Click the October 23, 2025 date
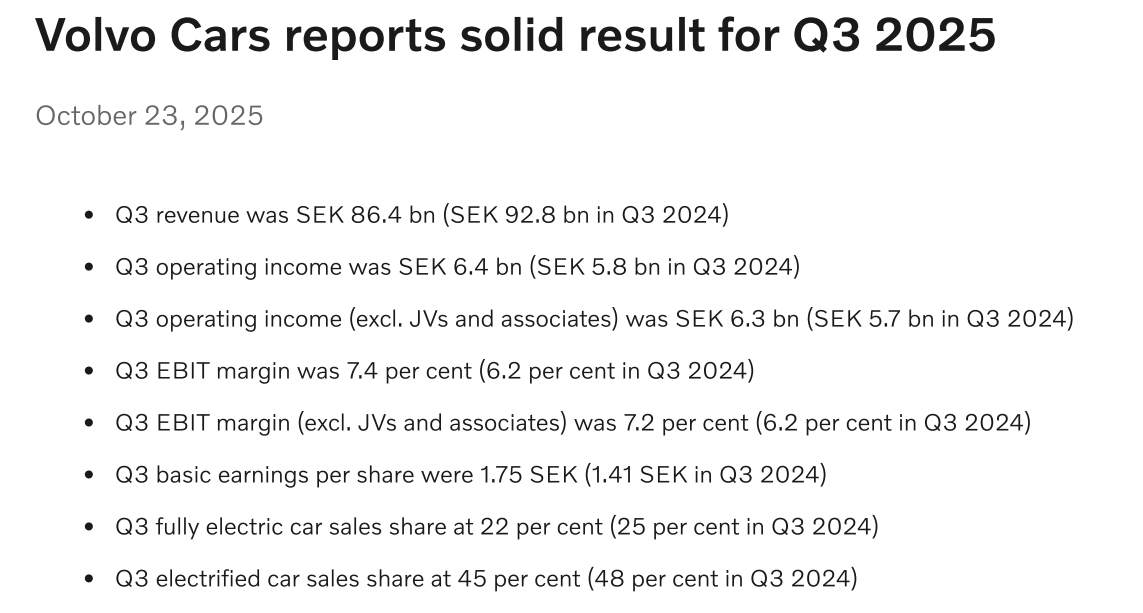Image resolution: width=1143 pixels, height=613 pixels. [x=149, y=116]
